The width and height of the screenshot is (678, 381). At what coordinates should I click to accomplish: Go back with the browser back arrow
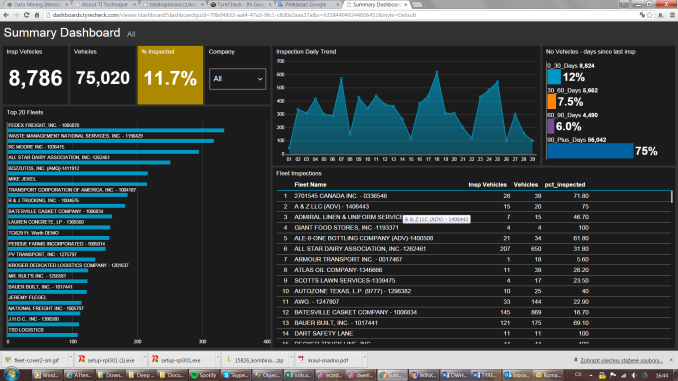[x=6, y=15]
